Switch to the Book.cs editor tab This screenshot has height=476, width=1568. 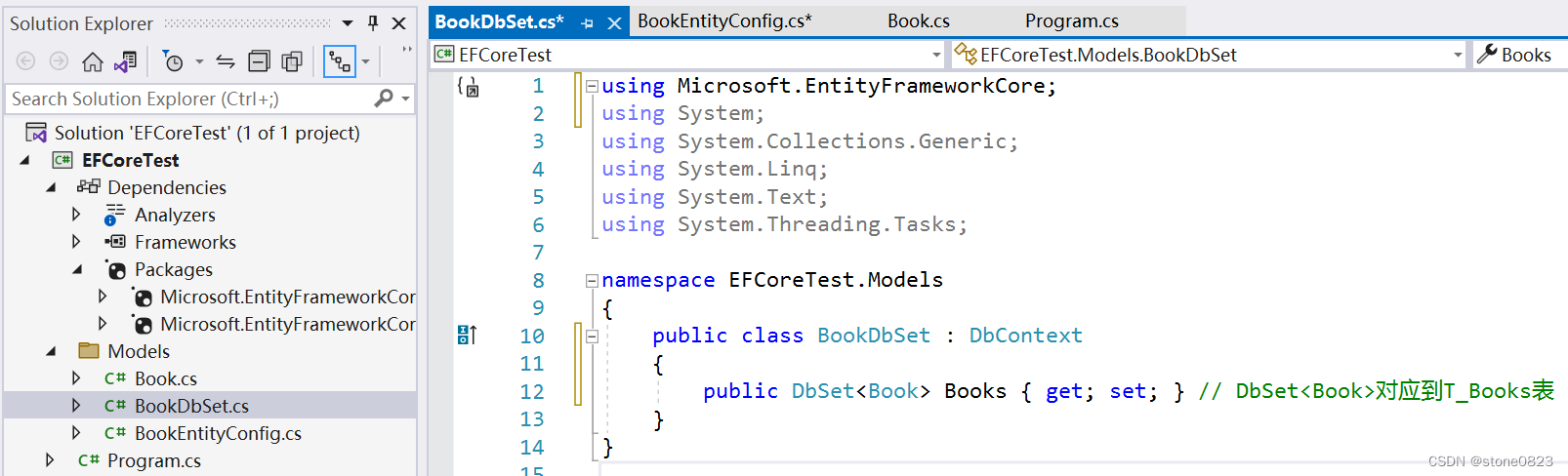tap(918, 20)
